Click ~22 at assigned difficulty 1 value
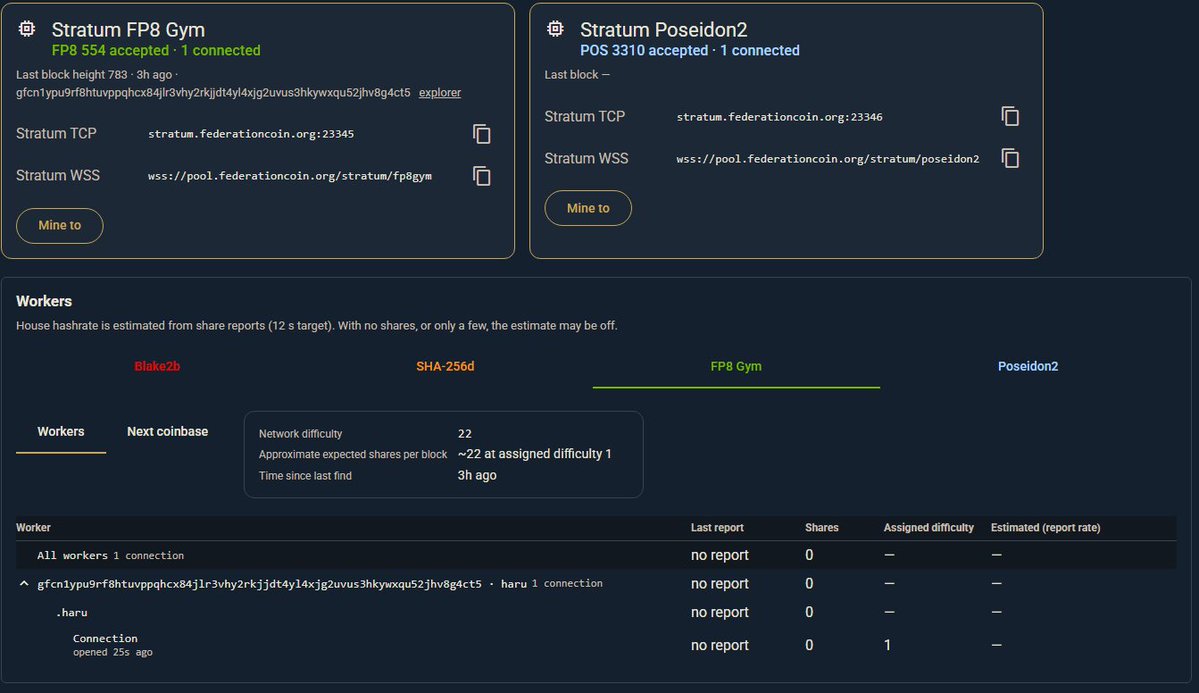 535,454
